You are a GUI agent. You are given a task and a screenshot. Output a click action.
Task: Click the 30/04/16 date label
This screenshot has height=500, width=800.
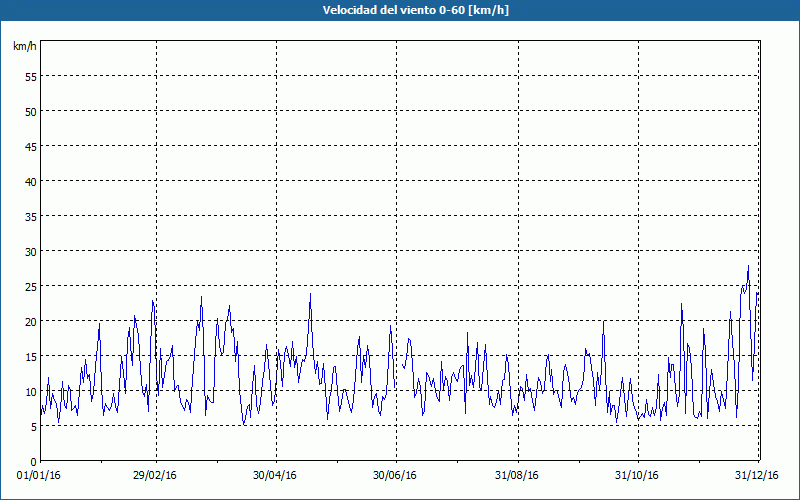[274, 476]
